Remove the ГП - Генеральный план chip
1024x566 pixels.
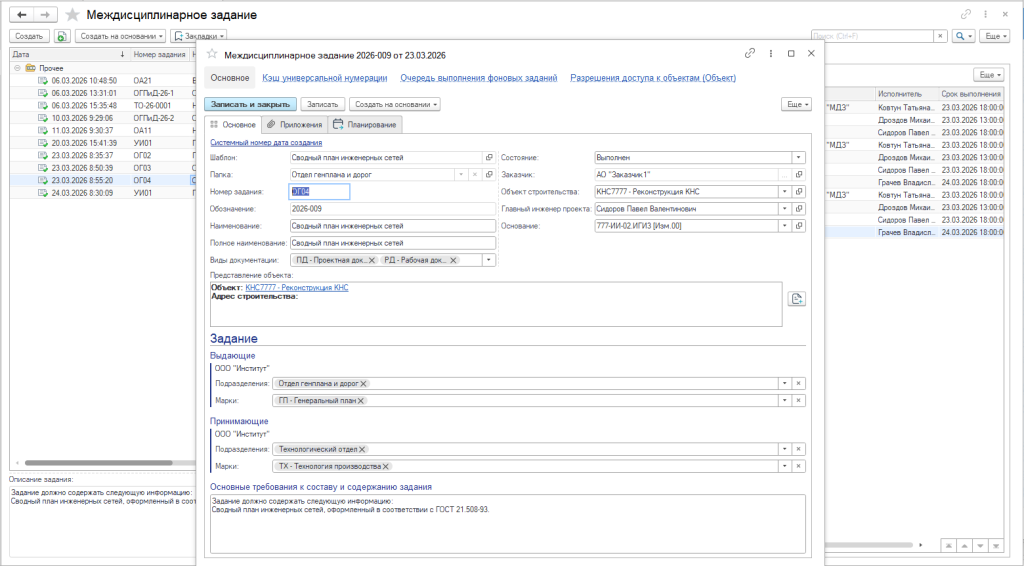[360, 401]
